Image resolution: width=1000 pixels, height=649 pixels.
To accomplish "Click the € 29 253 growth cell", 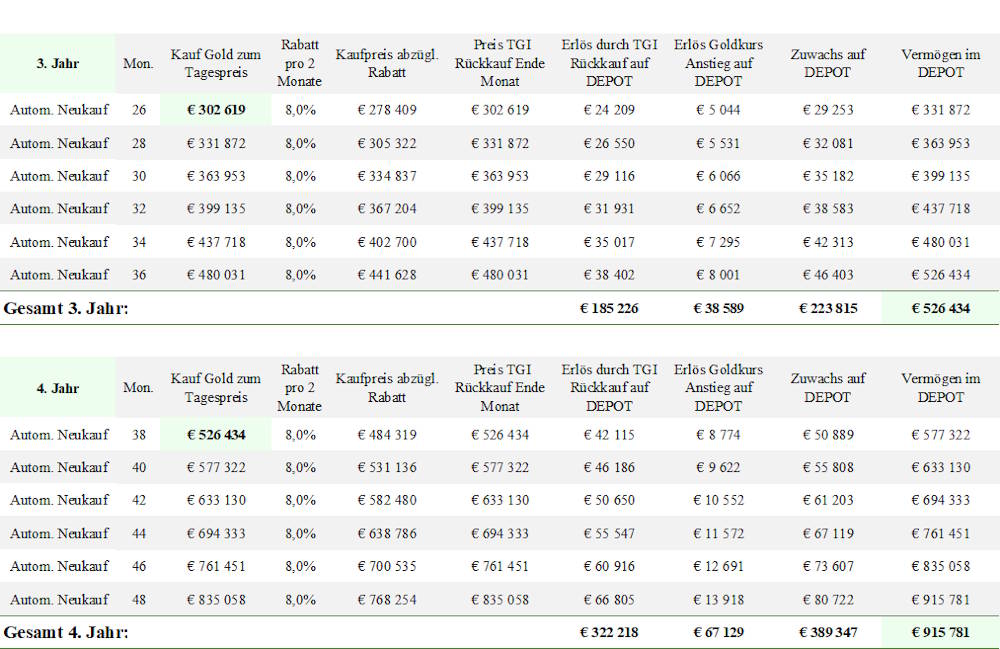I will [x=828, y=110].
